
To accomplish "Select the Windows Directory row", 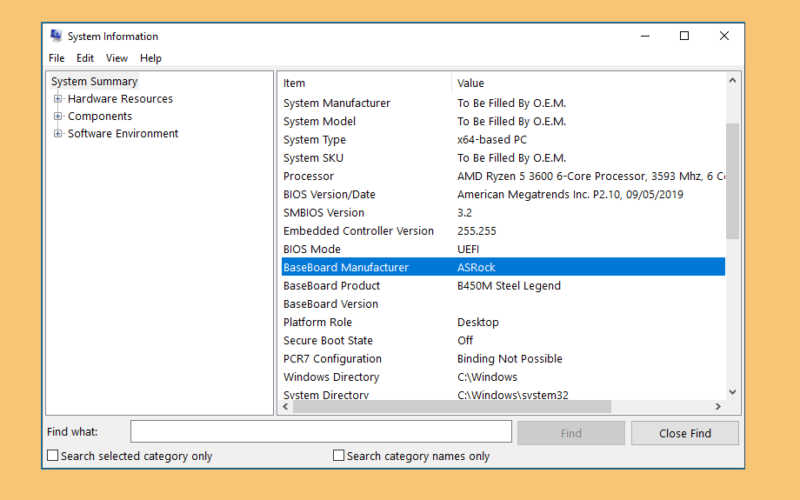I will [x=503, y=377].
